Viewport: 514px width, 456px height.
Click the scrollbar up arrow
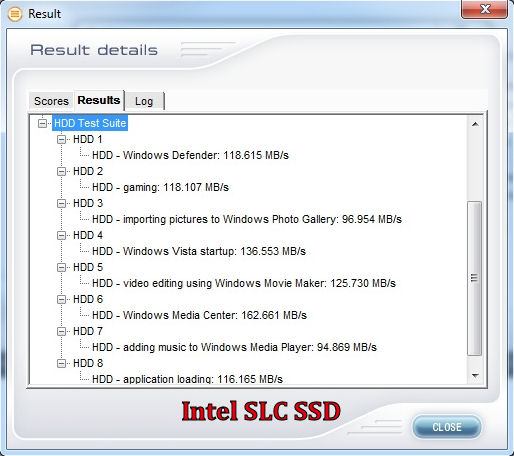tap(475, 124)
